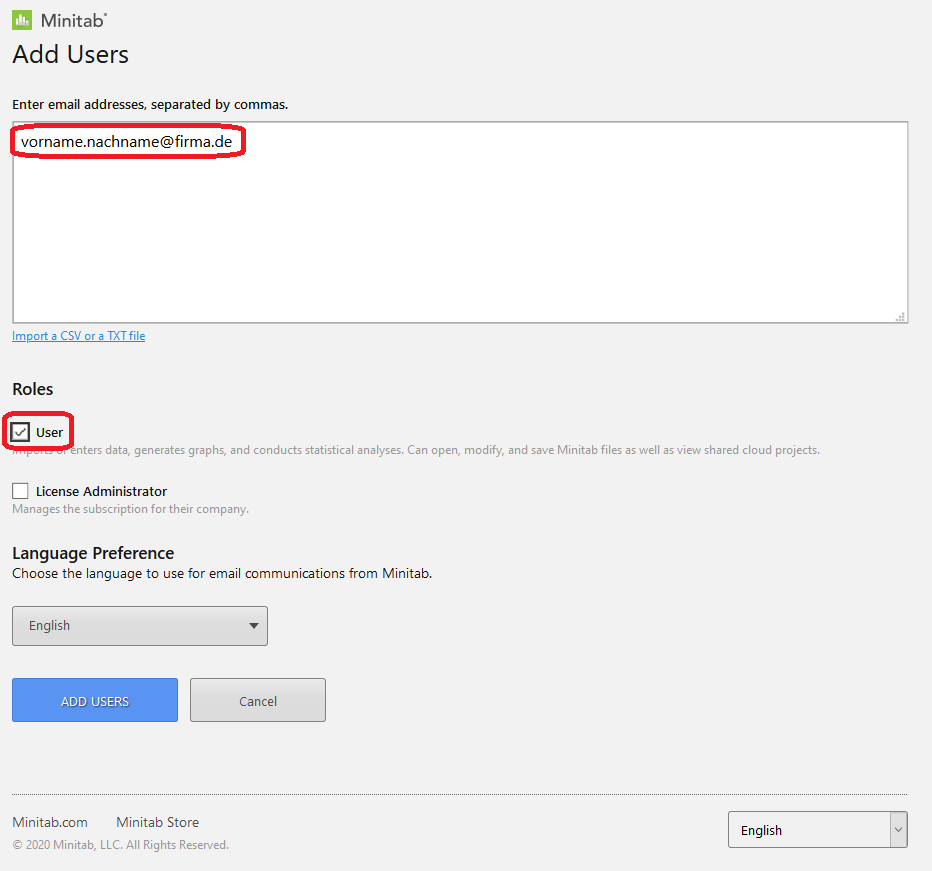The height and width of the screenshot is (871, 932).
Task: Click the Cancel button
Action: click(x=258, y=700)
